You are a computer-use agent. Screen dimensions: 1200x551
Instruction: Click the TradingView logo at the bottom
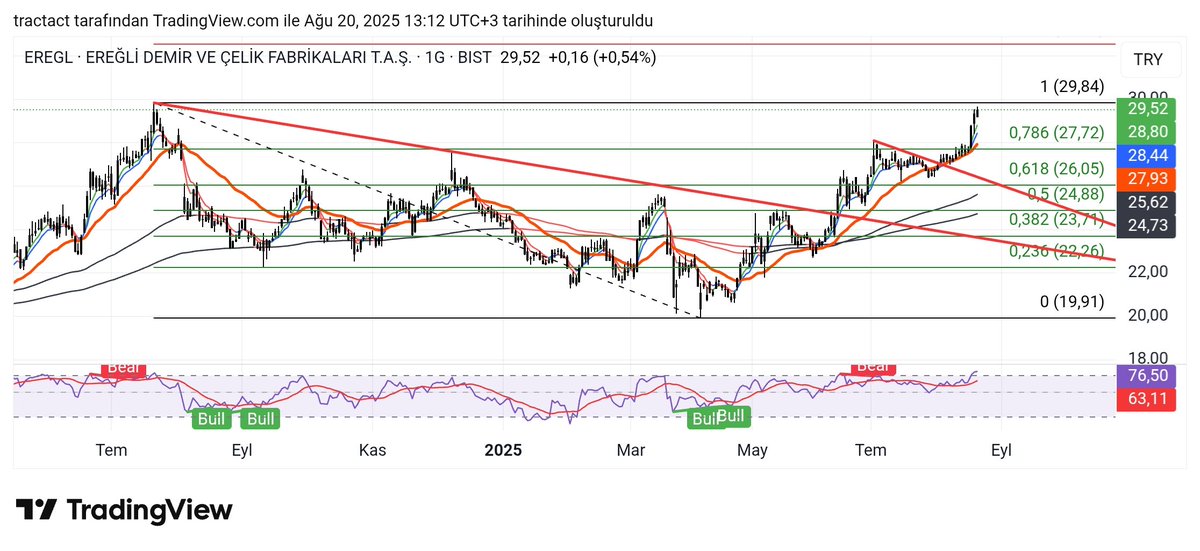point(123,510)
